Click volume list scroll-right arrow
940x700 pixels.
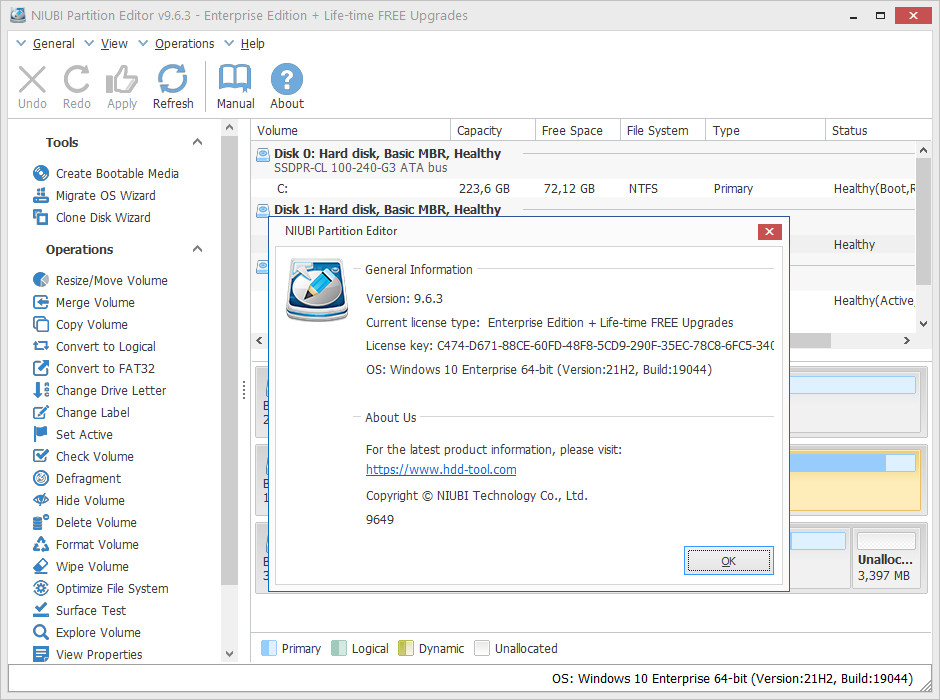906,340
